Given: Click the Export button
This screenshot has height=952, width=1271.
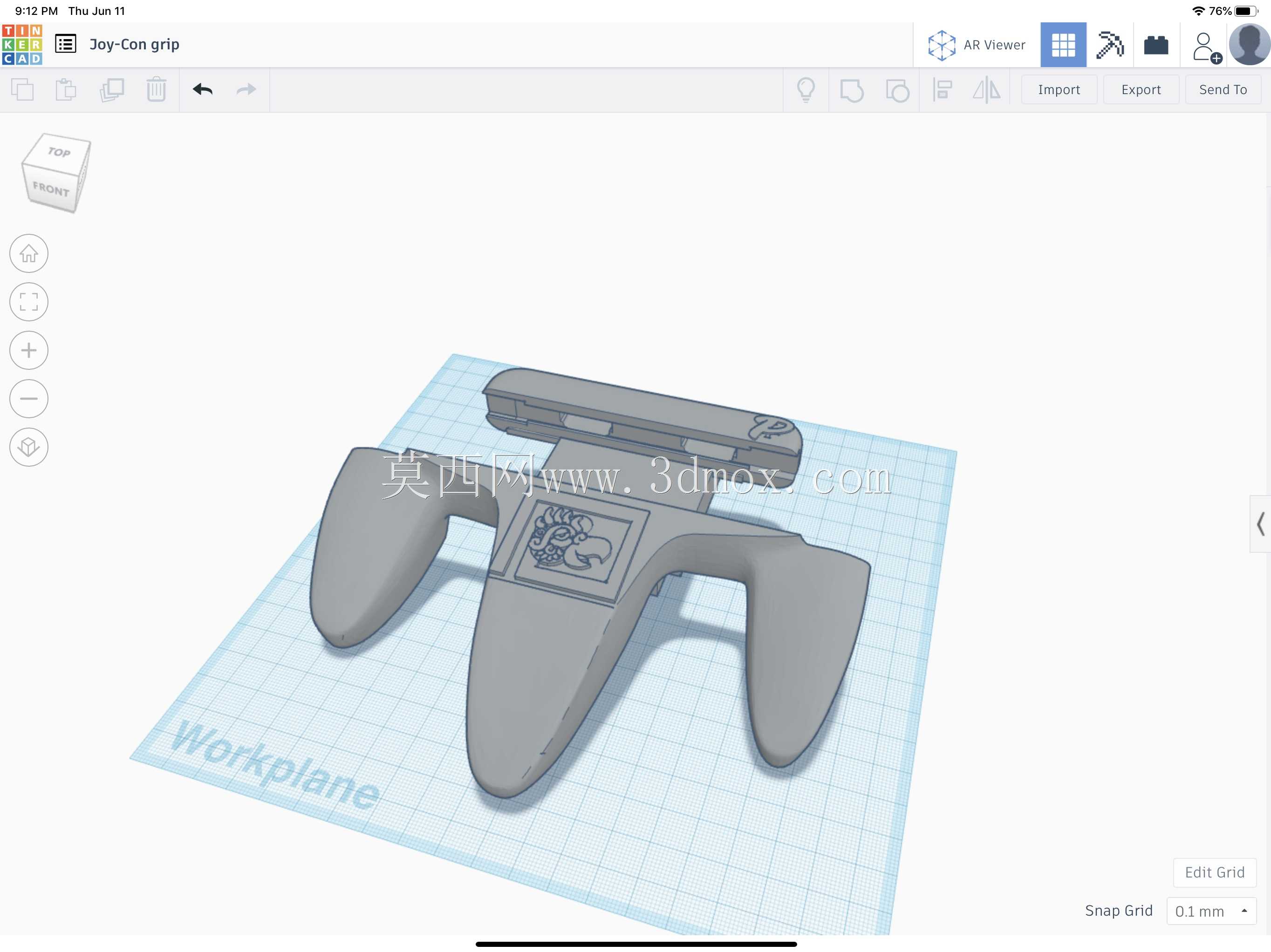Looking at the screenshot, I should [1141, 89].
